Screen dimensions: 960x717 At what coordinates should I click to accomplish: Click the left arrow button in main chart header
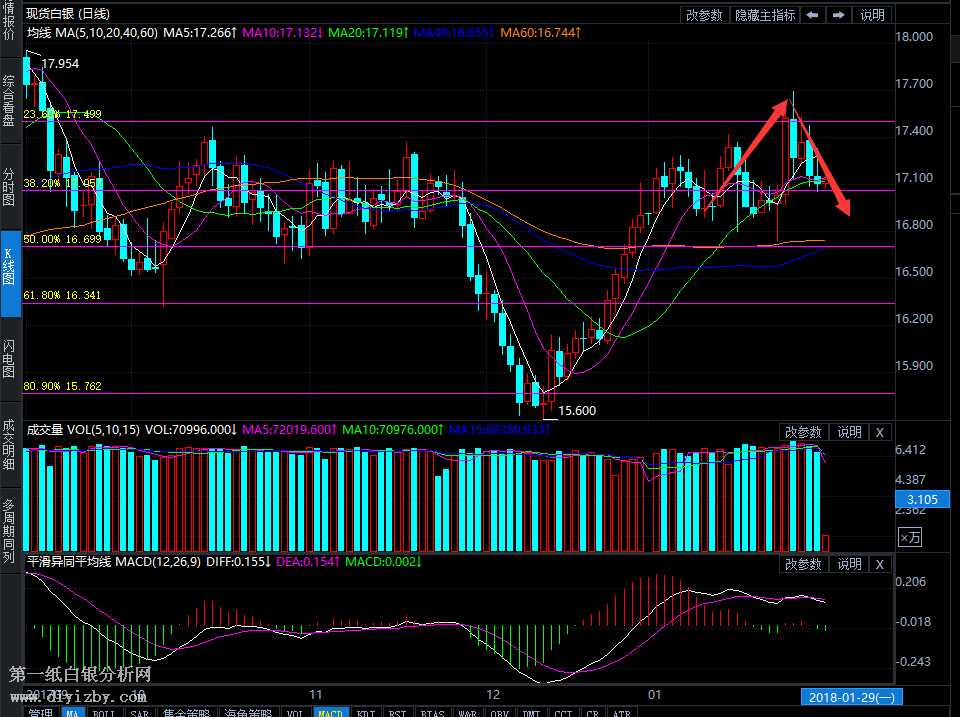tap(813, 15)
